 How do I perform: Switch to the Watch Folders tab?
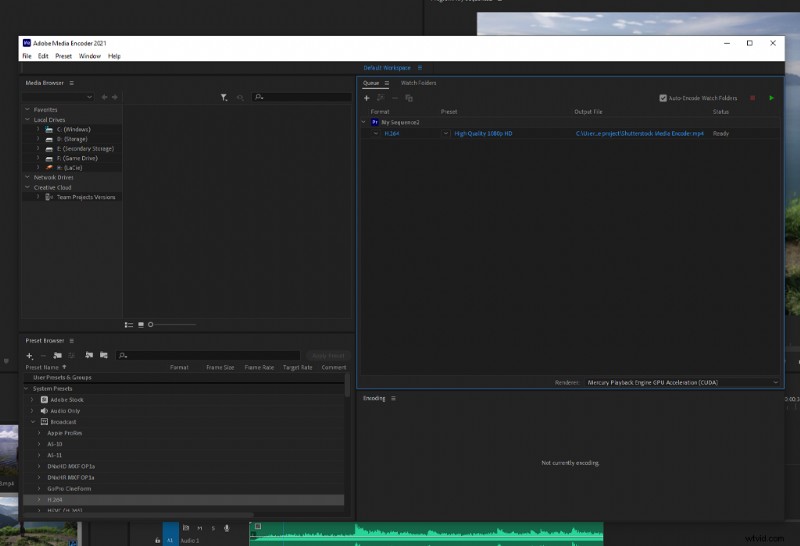tap(418, 83)
